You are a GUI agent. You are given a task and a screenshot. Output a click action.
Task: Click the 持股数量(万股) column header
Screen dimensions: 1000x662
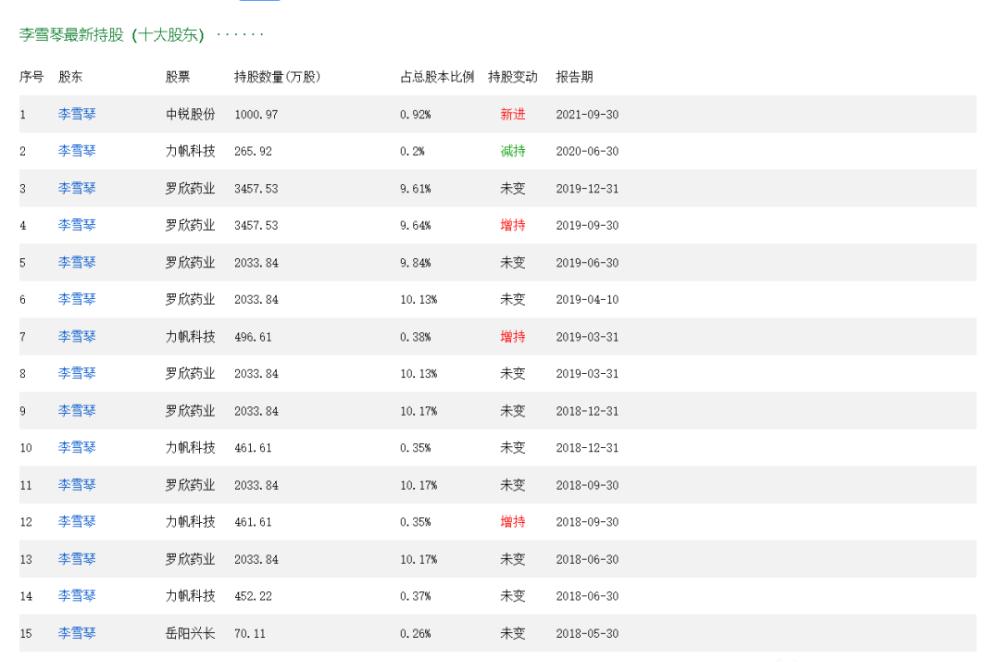[277, 77]
